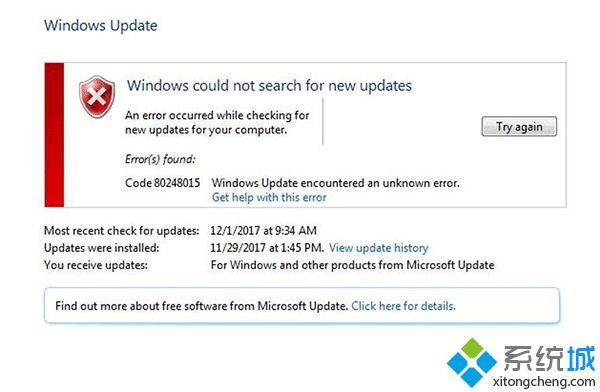Follow the Click here for details link
Viewport: 600px width, 392px height.
403,306
